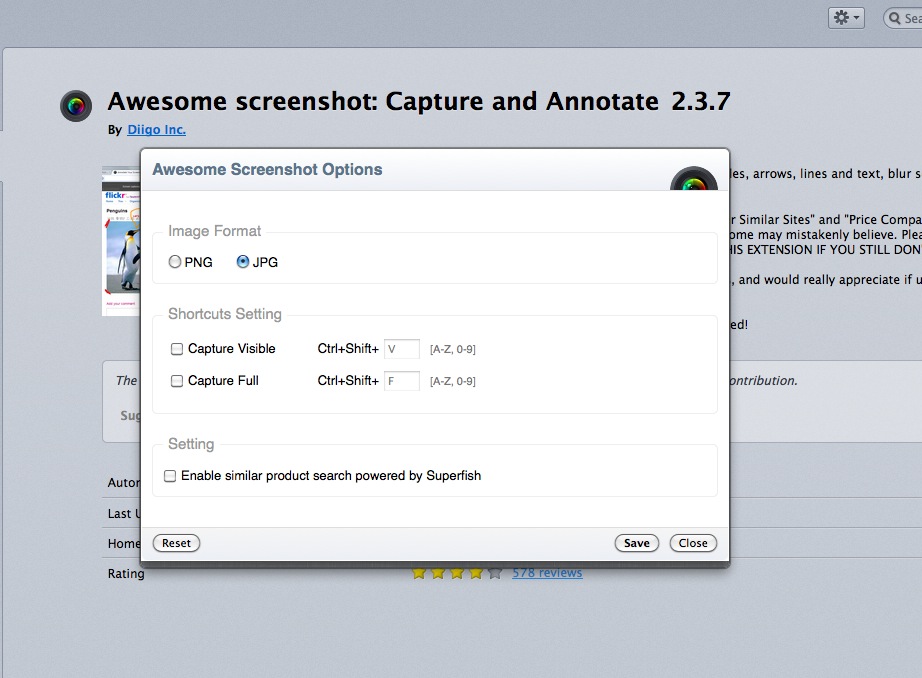Save the screenshot options
Viewport: 922px width, 678px height.
pos(637,543)
